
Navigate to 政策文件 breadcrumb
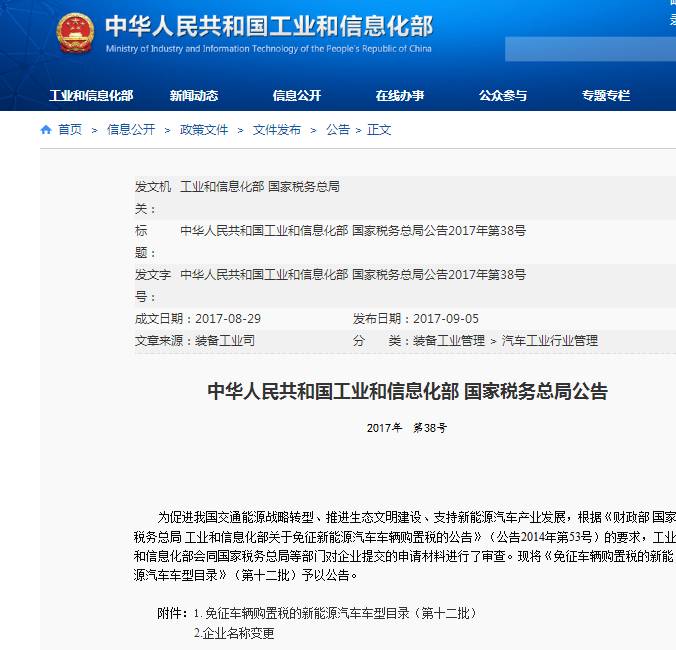tap(204, 130)
